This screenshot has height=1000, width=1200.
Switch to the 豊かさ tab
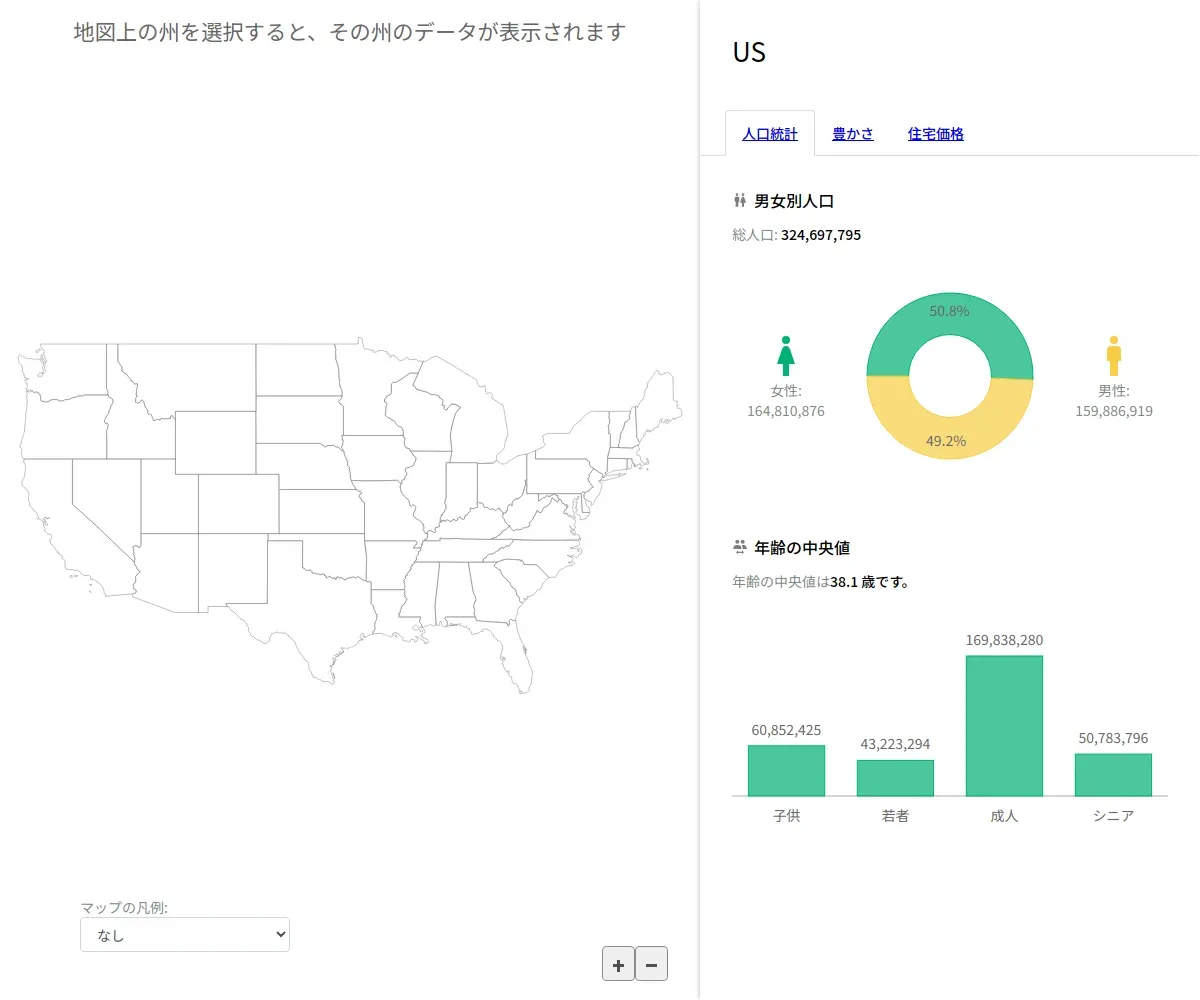point(853,134)
